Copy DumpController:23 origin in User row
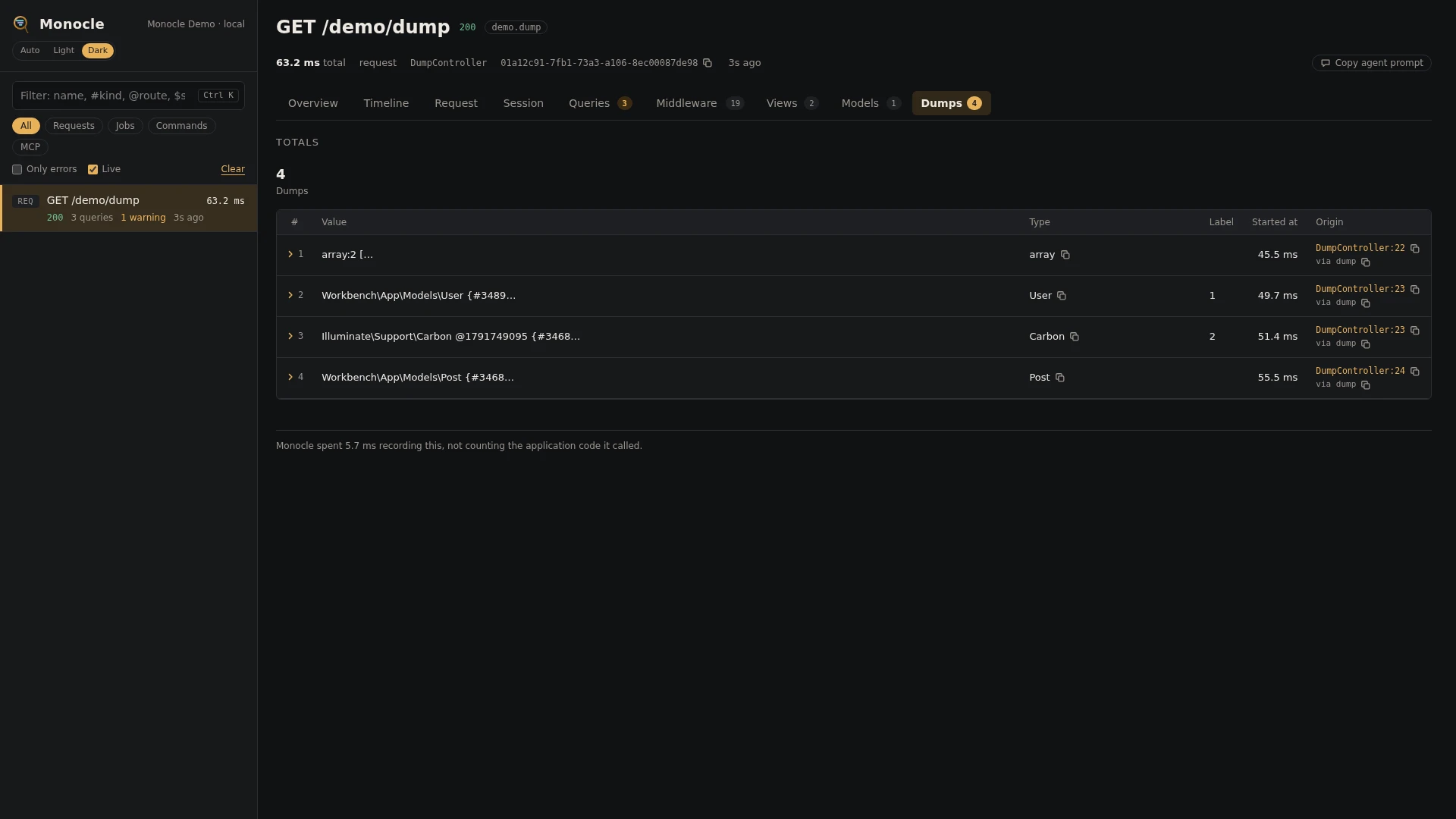The height and width of the screenshot is (819, 1456). click(1415, 290)
